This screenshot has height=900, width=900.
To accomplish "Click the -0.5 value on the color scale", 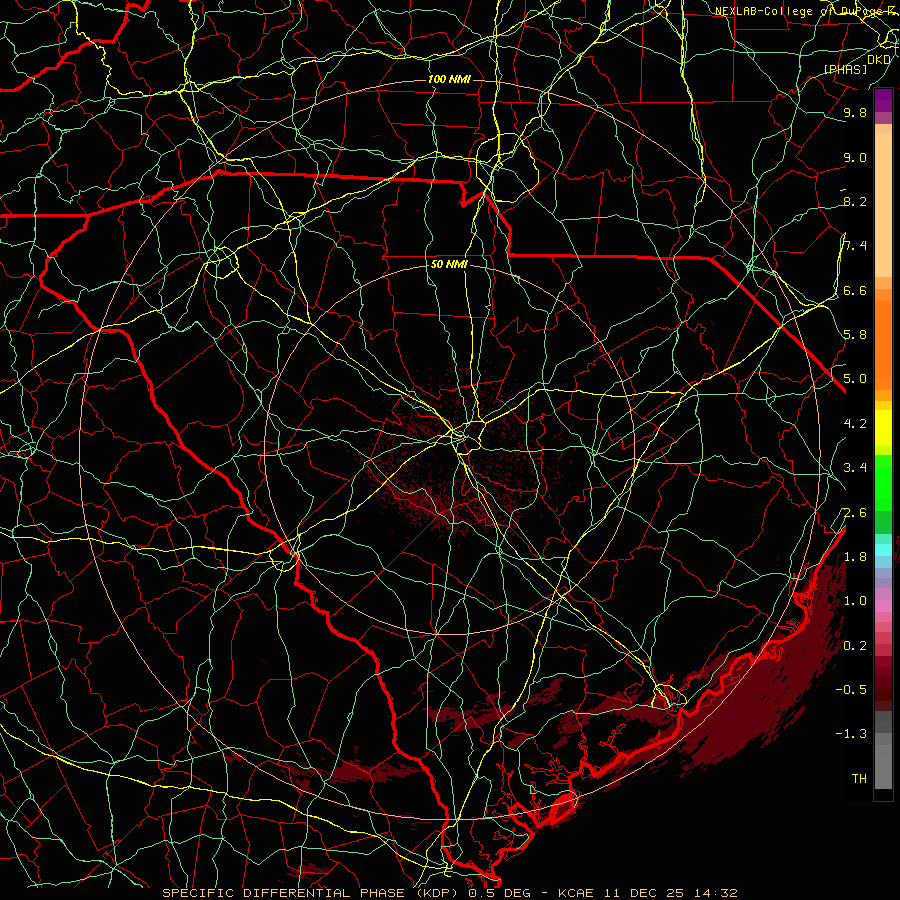I will pos(851,690).
